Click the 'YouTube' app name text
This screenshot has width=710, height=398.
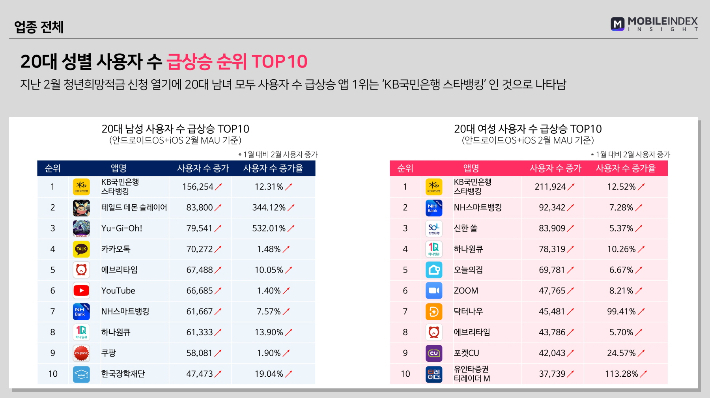pos(118,291)
